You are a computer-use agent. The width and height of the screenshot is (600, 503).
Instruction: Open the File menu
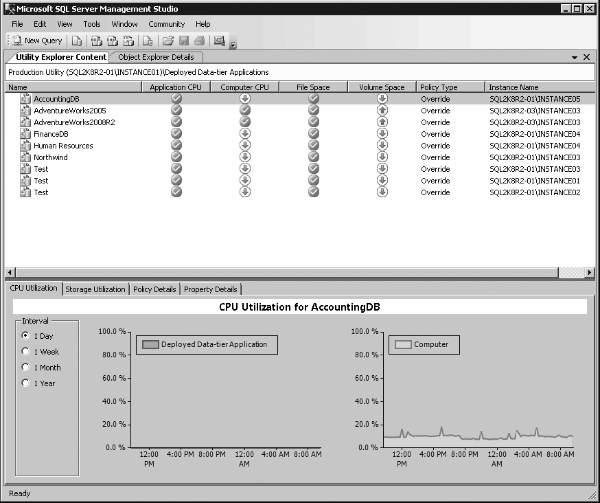[x=17, y=24]
